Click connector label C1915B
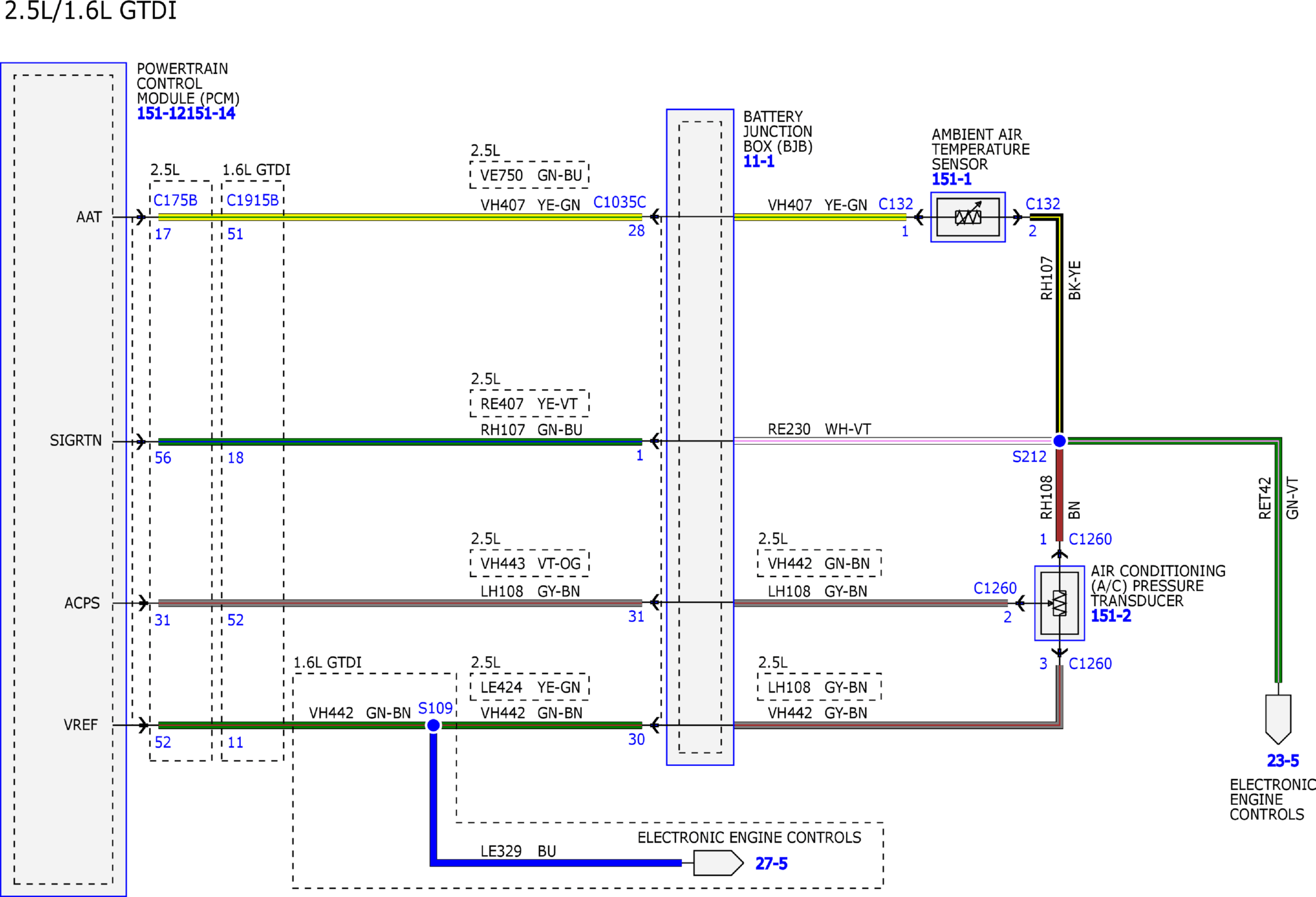The width and height of the screenshot is (1316, 897). point(253,200)
